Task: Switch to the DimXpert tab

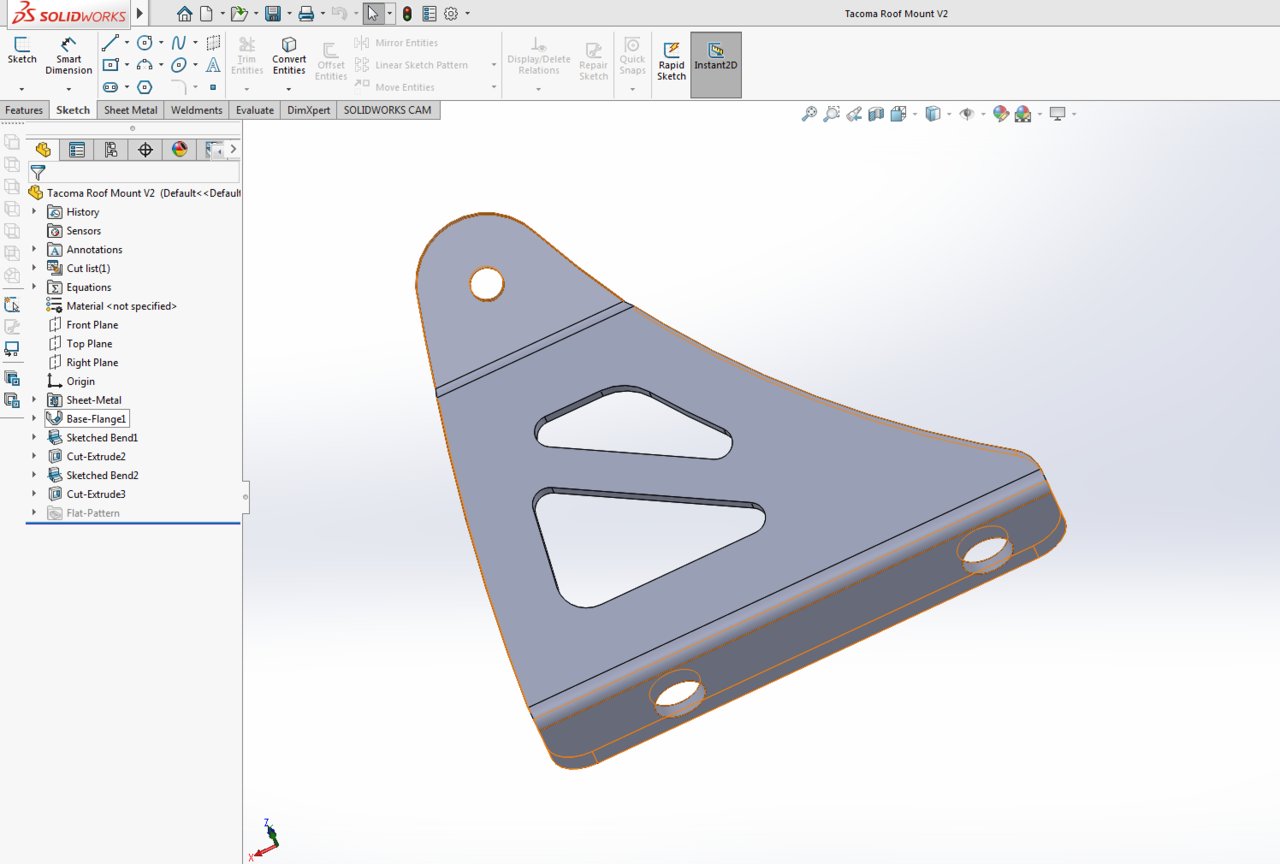Action: click(309, 110)
